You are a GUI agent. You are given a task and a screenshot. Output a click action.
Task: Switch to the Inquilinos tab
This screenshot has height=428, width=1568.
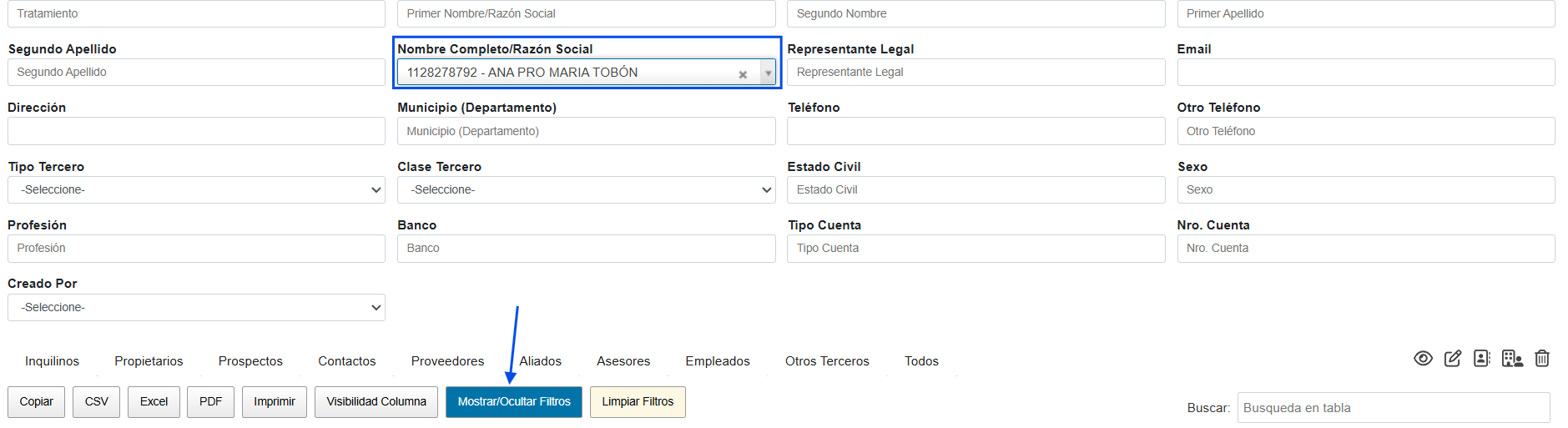pyautogui.click(x=52, y=361)
